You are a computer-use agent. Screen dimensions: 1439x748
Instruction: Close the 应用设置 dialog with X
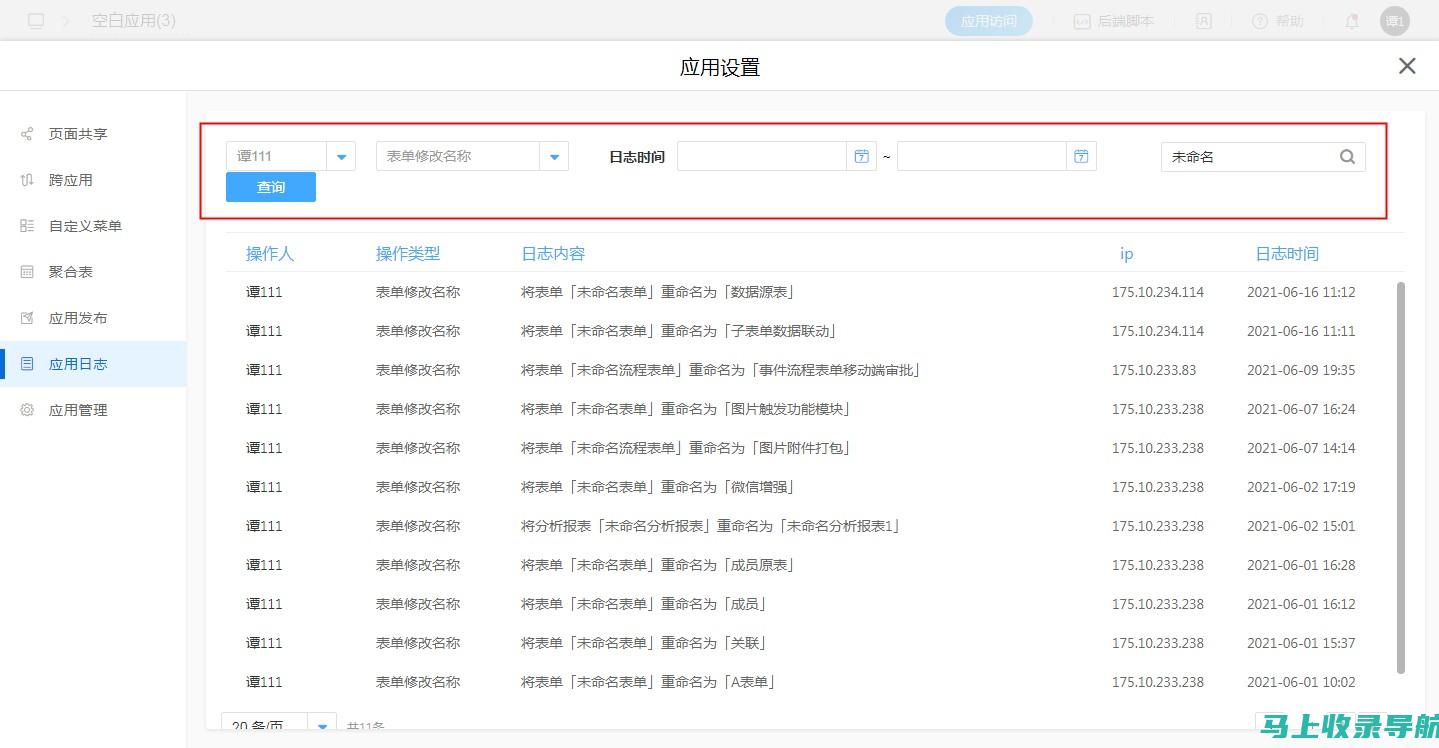[x=1407, y=66]
